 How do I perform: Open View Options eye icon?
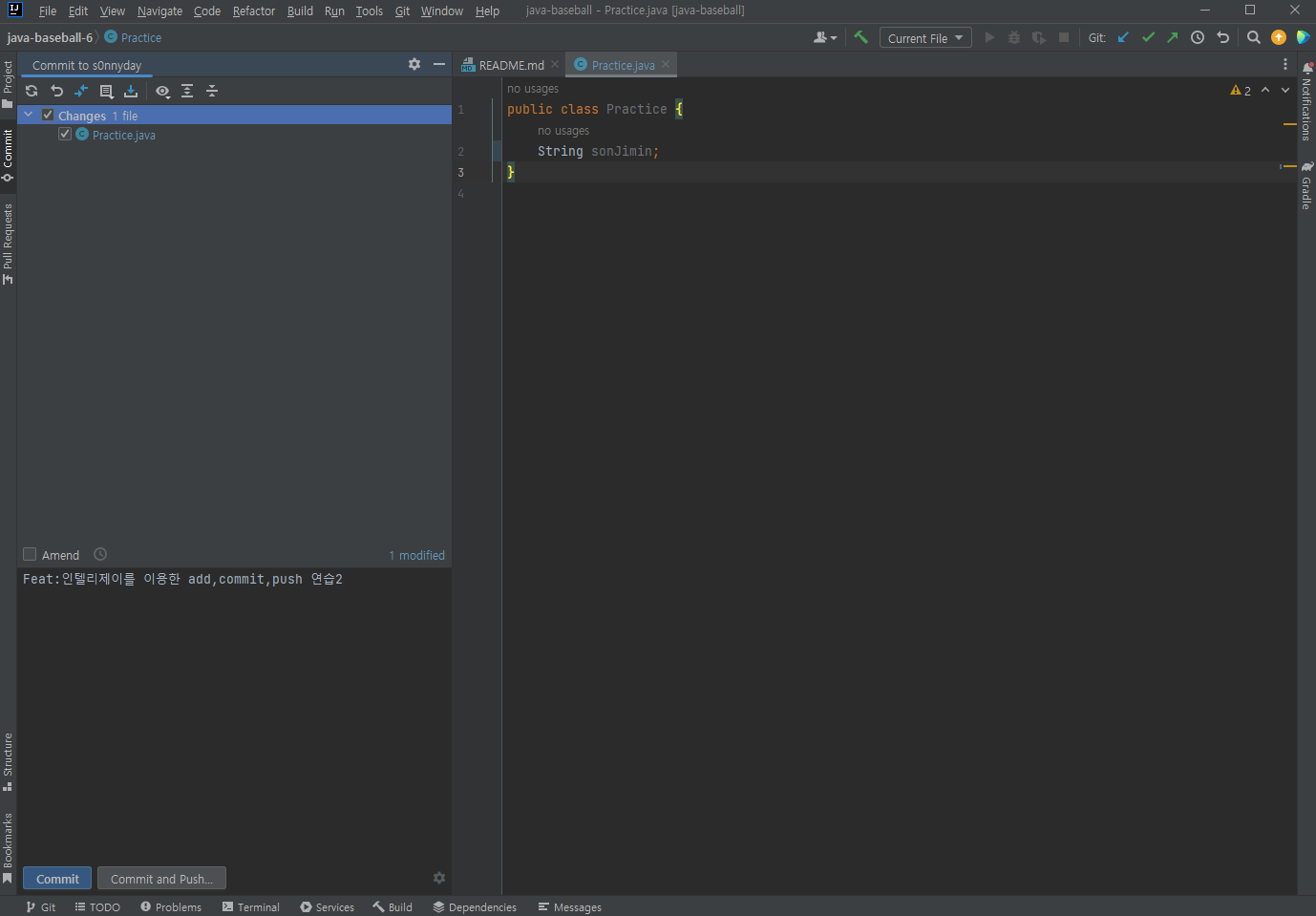coord(162,91)
